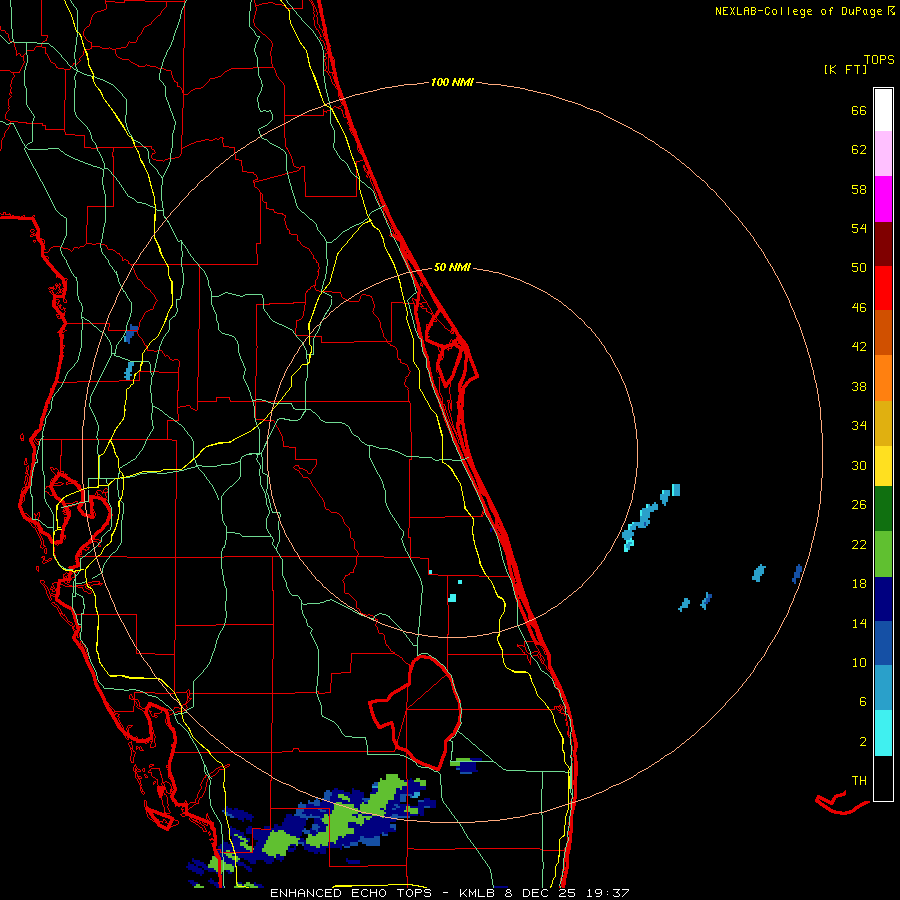Click the legend value '54'
This screenshot has width=900, height=900.
(859, 228)
